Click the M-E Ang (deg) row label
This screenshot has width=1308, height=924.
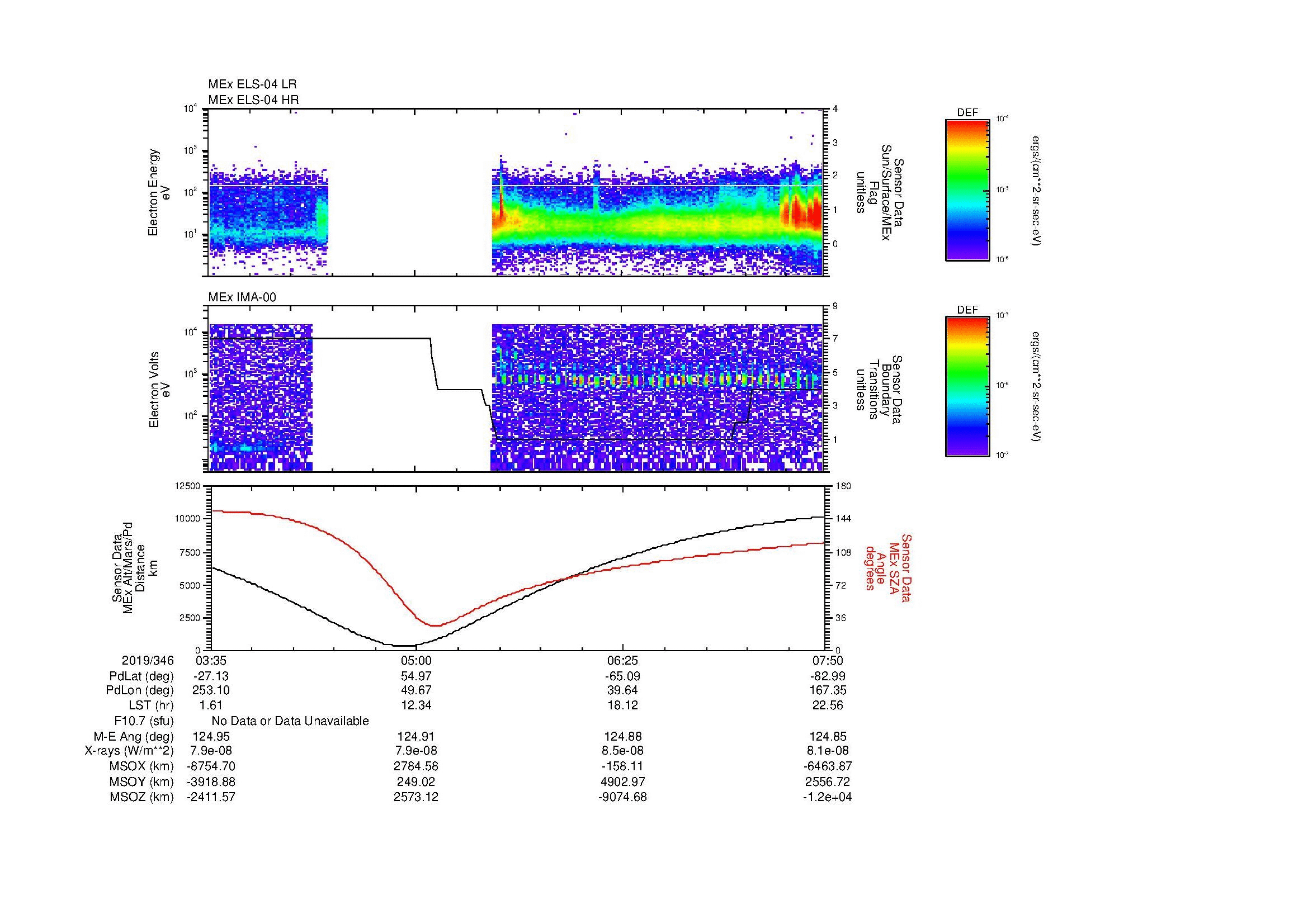click(134, 737)
